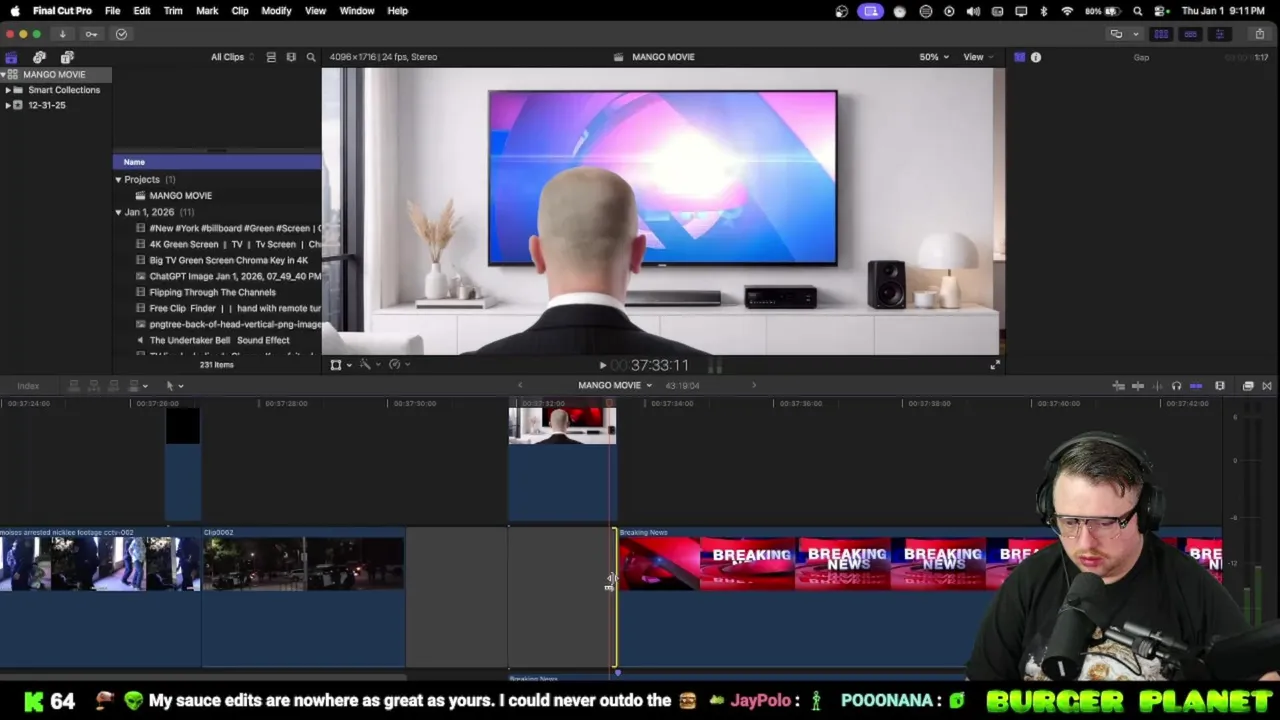Show the Titles and Generators sidebar
Viewport: 1280px width, 720px height.
(67, 58)
